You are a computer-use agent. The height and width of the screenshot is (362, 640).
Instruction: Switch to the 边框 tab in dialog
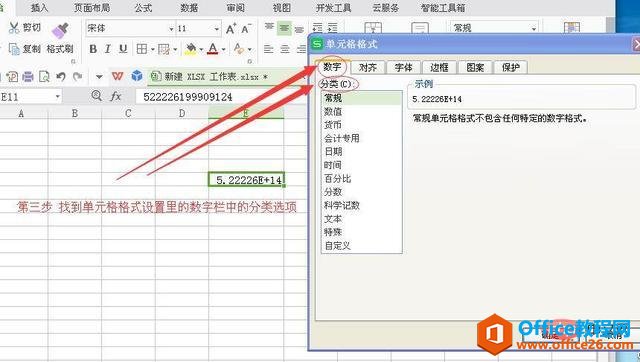click(439, 67)
